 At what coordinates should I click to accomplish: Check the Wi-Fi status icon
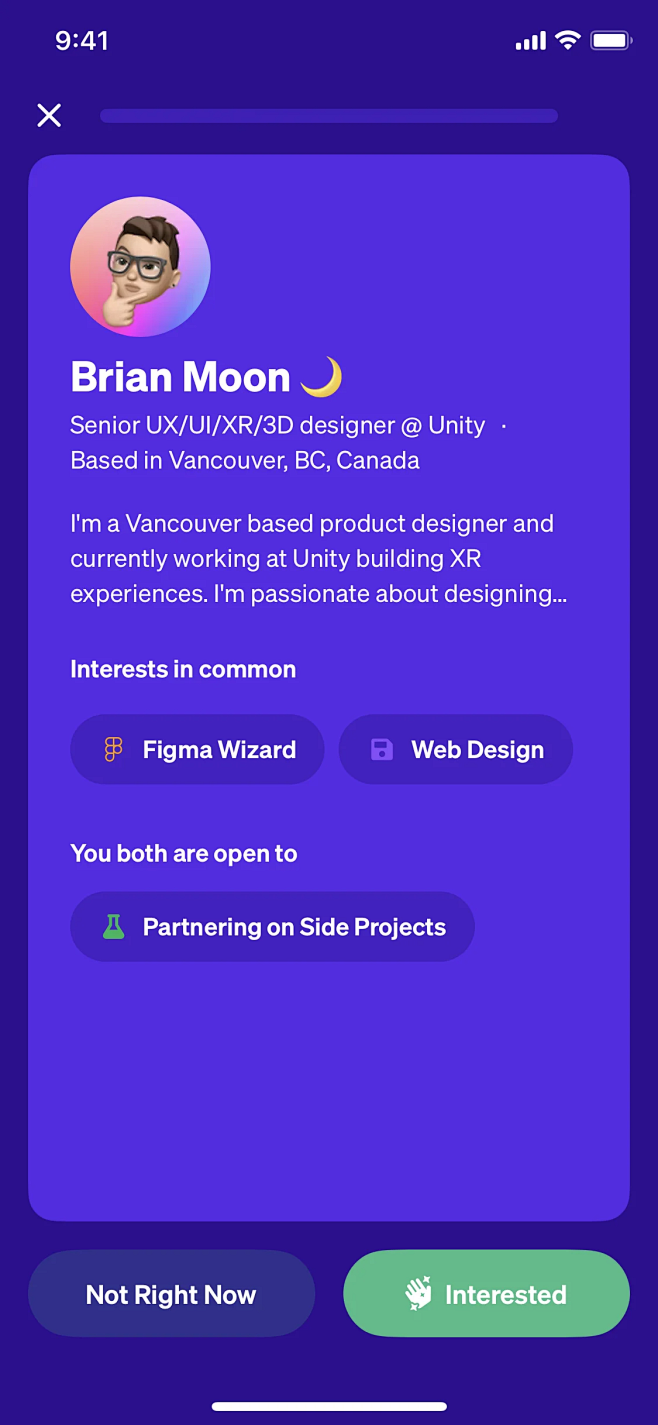[568, 41]
